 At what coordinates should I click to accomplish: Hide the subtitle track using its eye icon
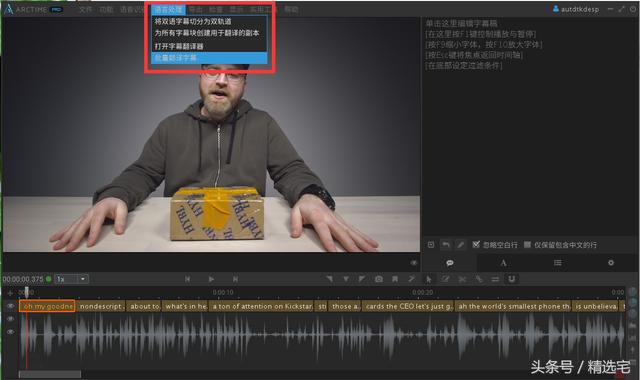point(11,306)
